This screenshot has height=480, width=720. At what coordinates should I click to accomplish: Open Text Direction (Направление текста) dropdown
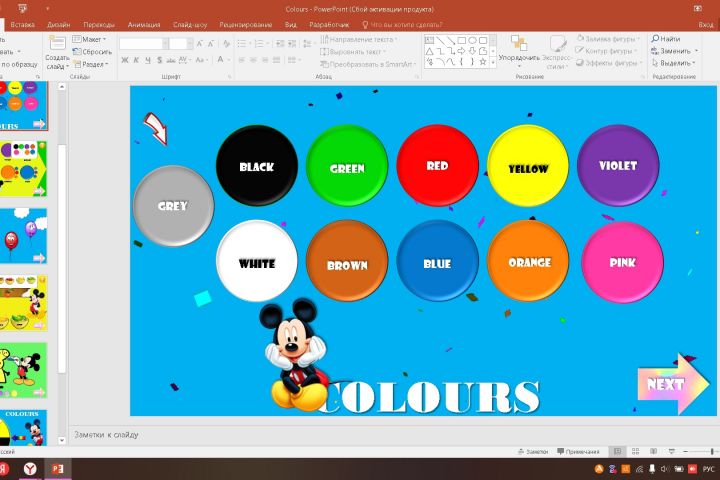[359, 40]
